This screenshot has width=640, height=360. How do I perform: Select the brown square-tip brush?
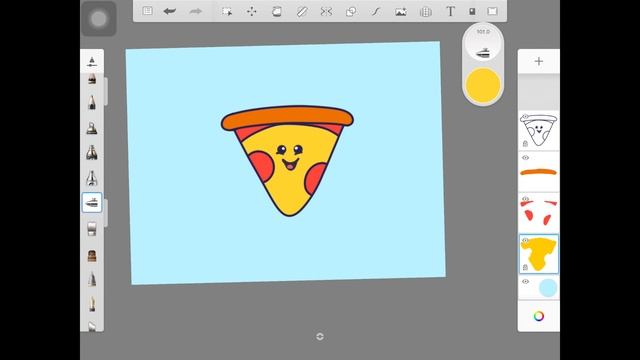92,256
